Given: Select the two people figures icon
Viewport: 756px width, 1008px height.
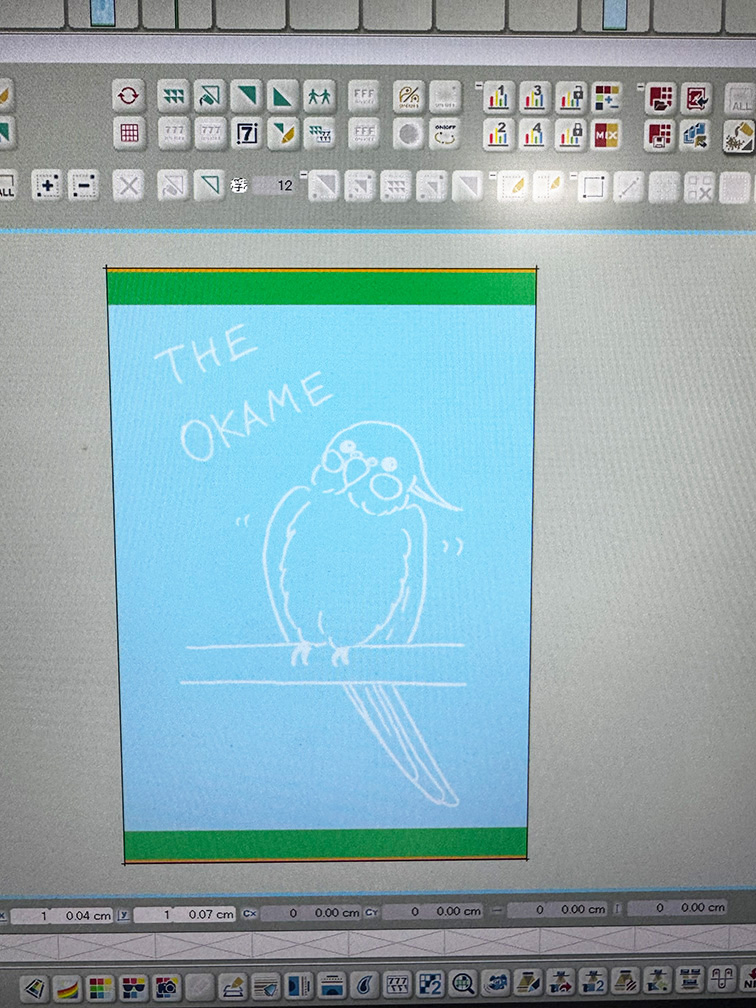Looking at the screenshot, I should tap(319, 96).
